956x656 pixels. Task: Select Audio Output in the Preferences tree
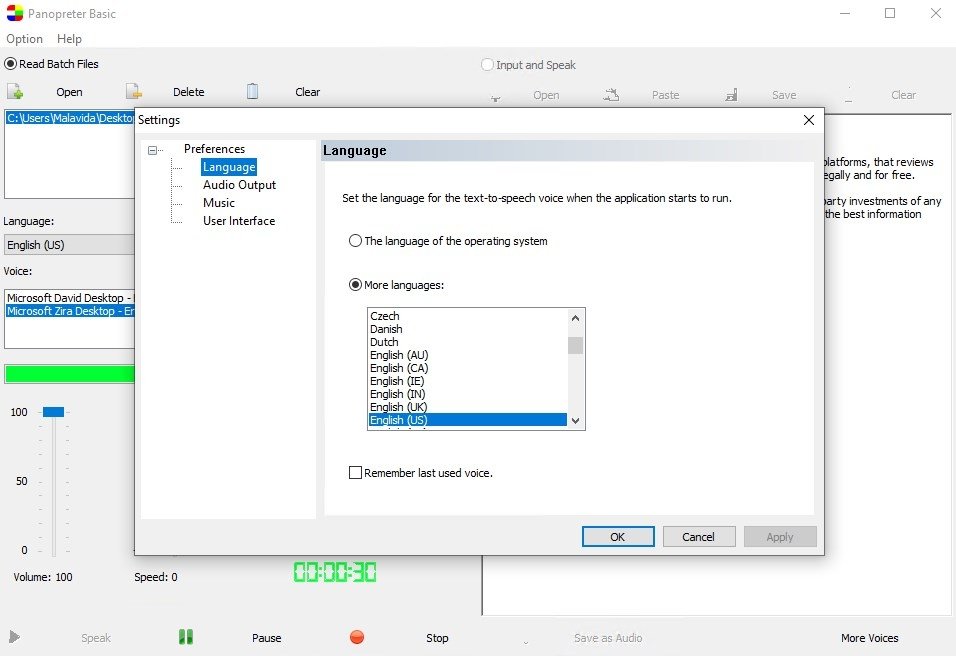pyautogui.click(x=239, y=185)
